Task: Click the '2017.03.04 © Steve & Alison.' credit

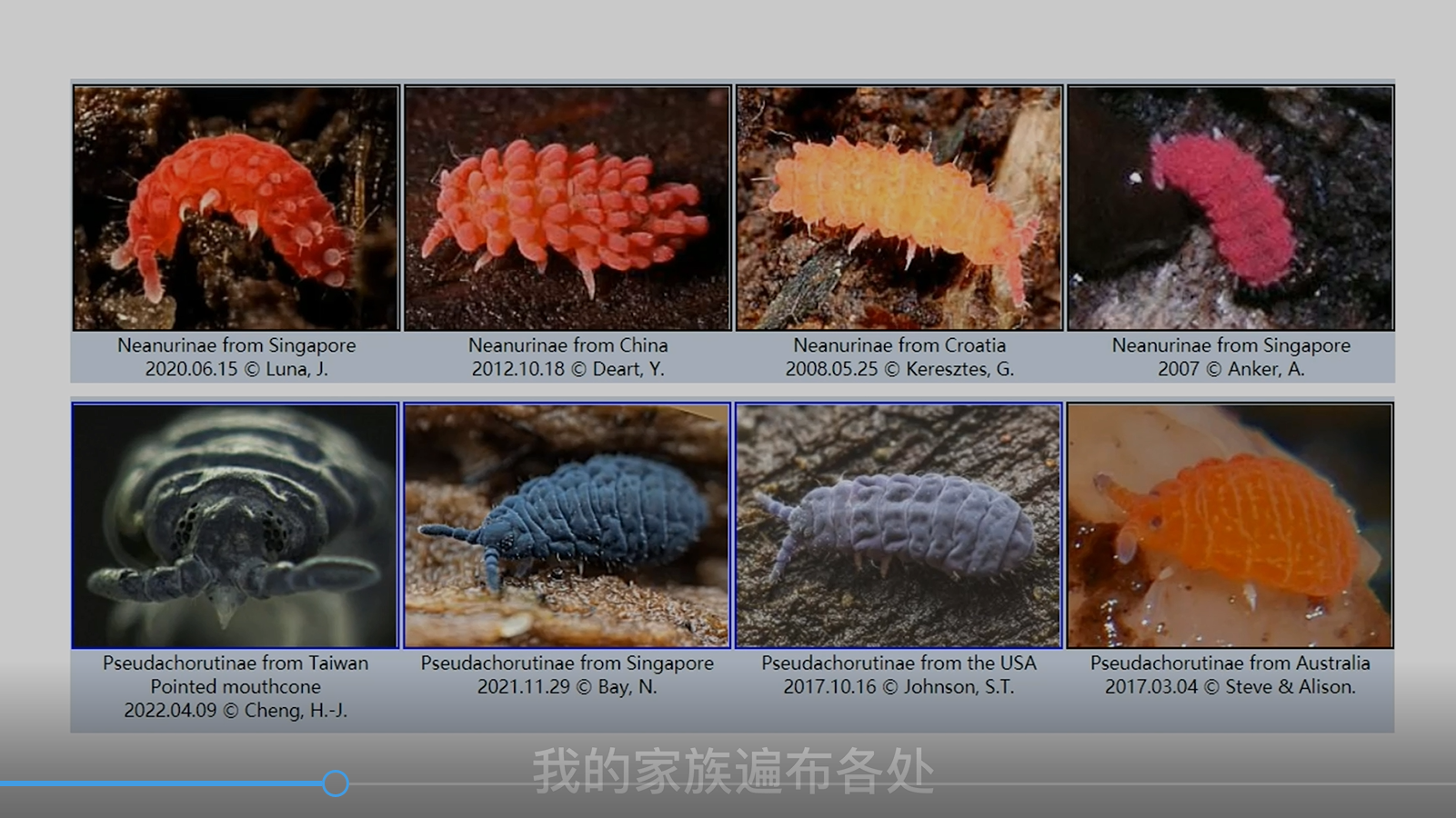Action: coord(1230,687)
